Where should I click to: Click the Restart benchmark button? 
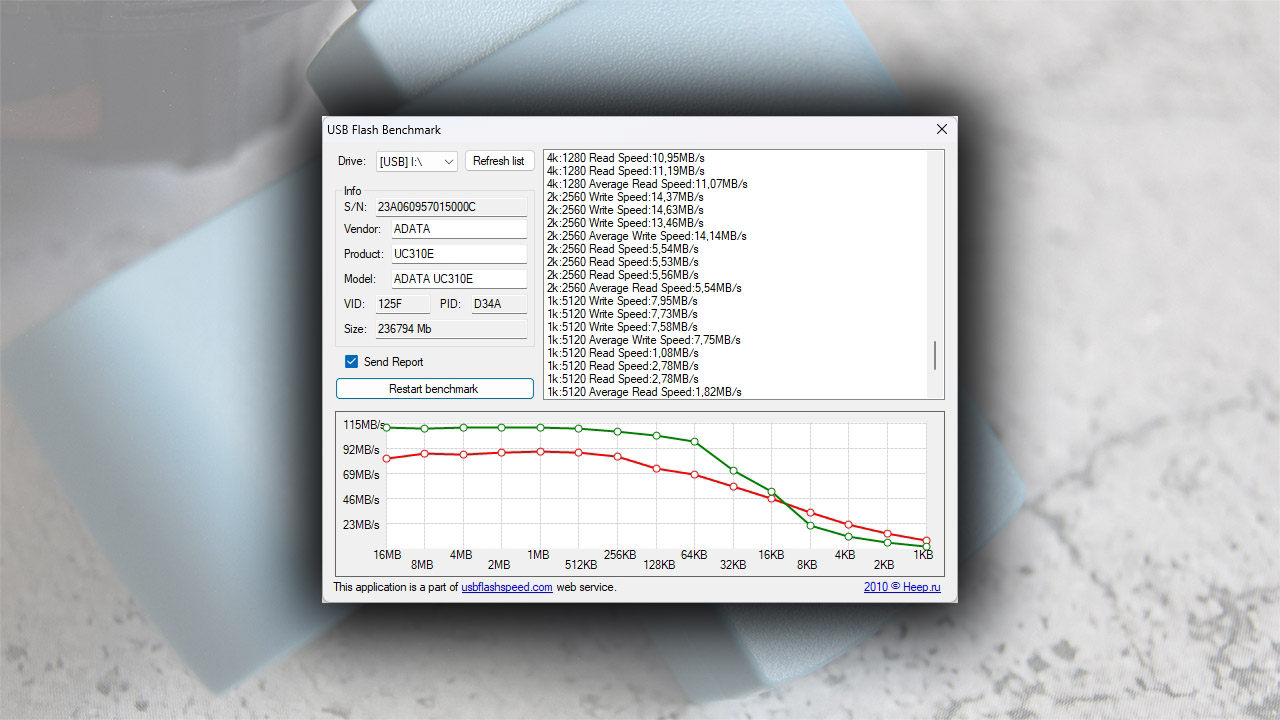point(434,389)
